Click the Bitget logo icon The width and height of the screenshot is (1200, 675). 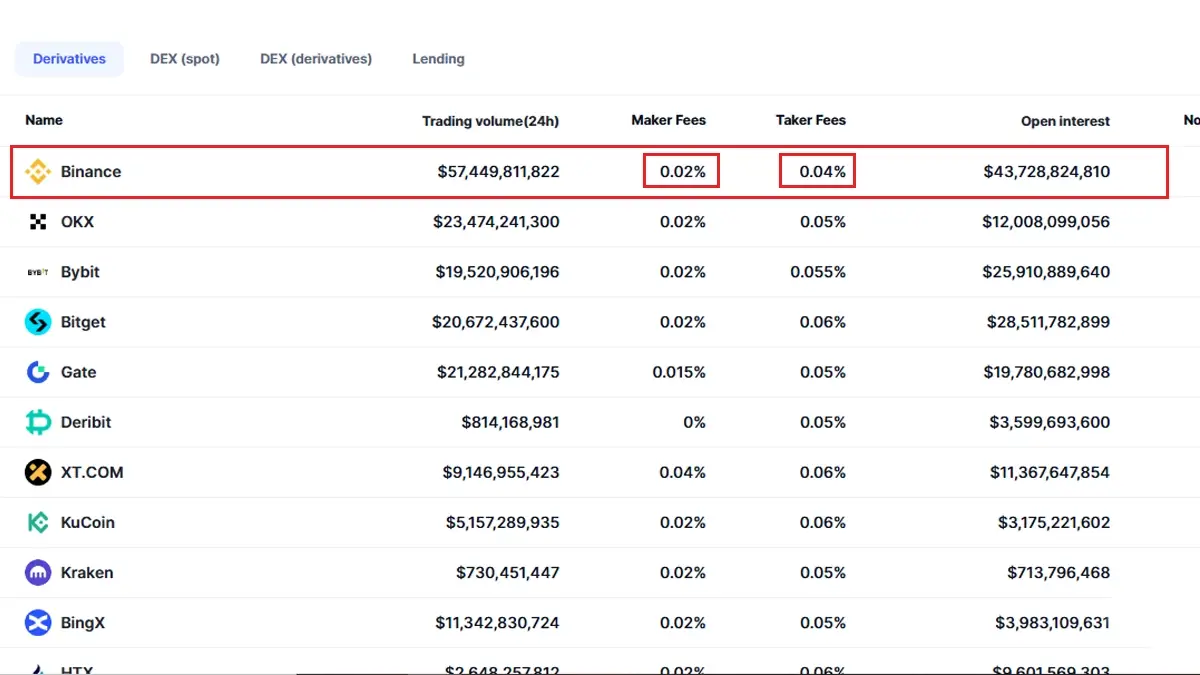point(38,322)
